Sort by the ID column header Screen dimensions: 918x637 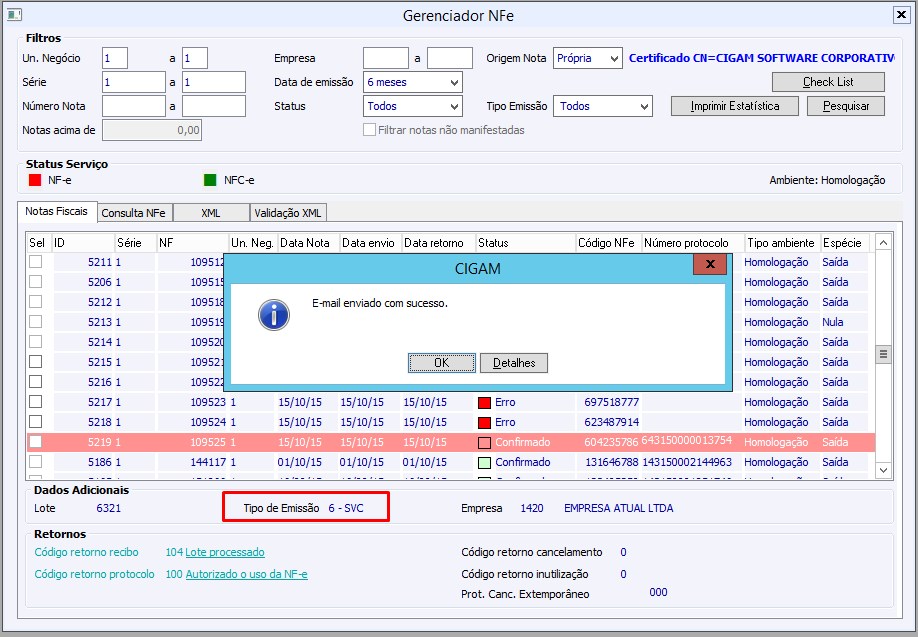[83, 242]
